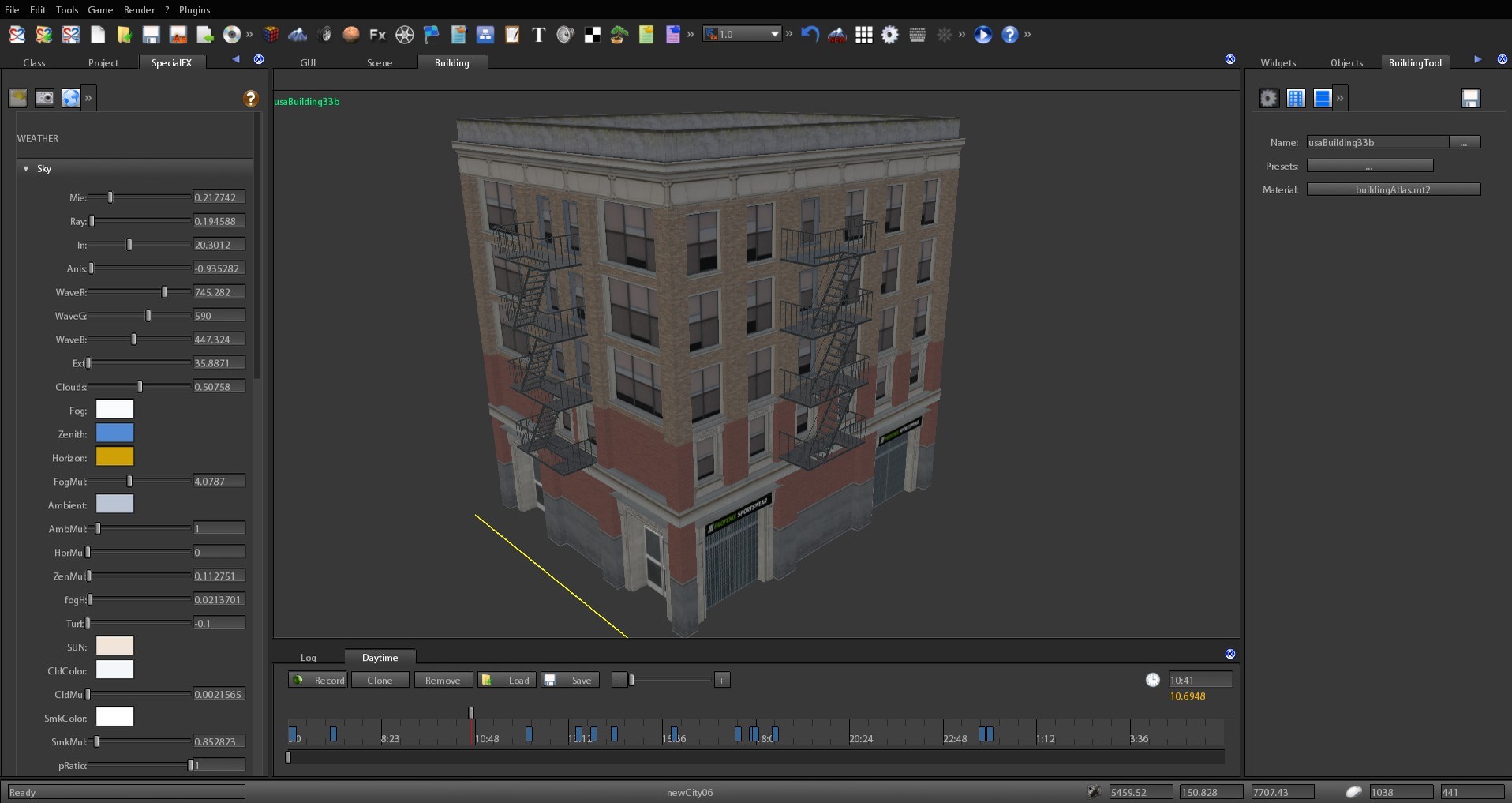
Task: Toggle the Record button in Daytime panel
Action: tap(317, 680)
